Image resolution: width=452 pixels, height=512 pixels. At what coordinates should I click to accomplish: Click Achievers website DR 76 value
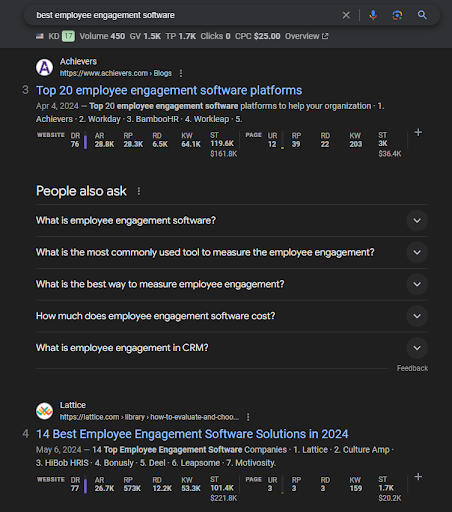coord(75,144)
